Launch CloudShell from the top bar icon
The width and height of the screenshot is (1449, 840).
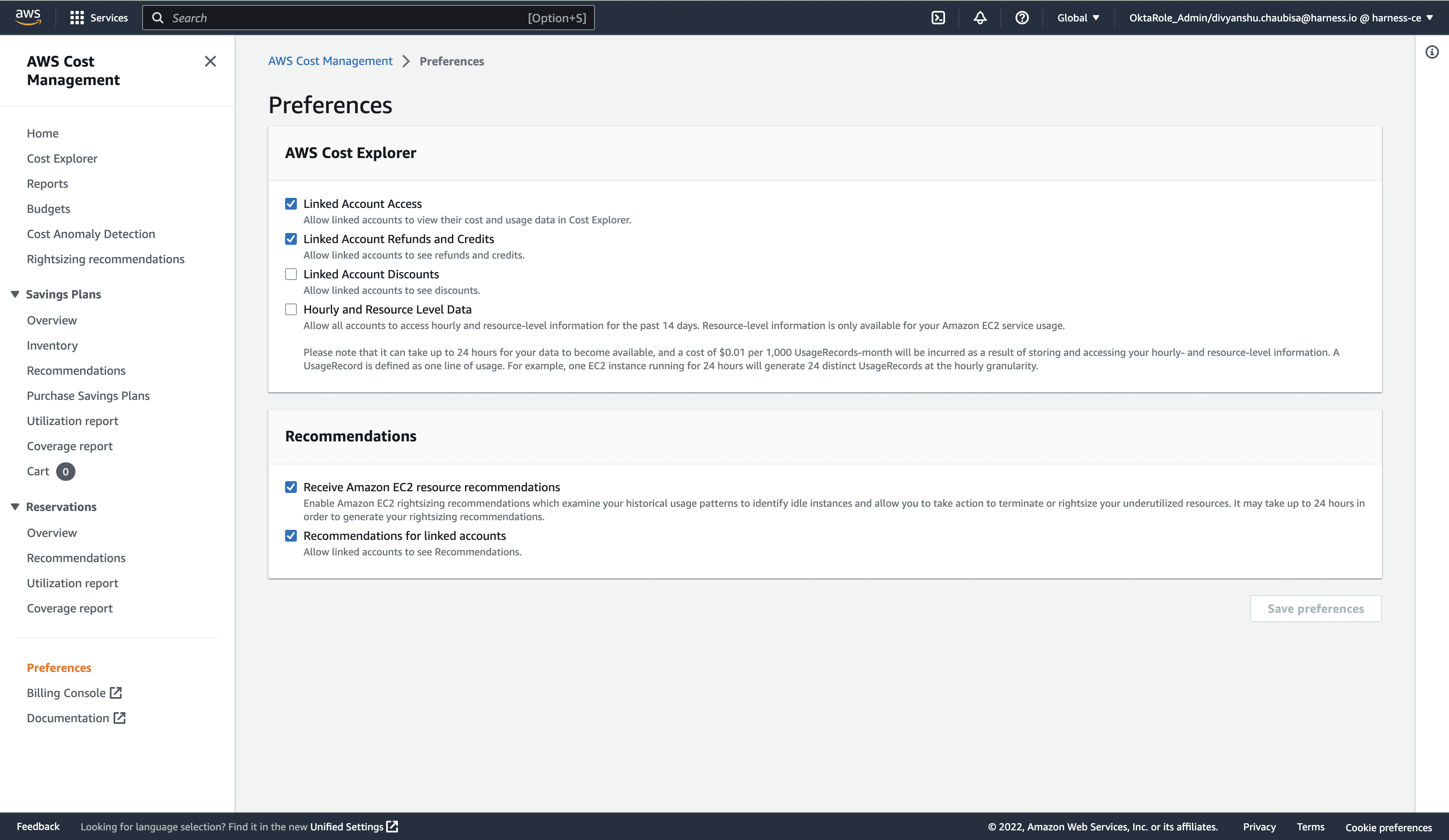(x=938, y=18)
